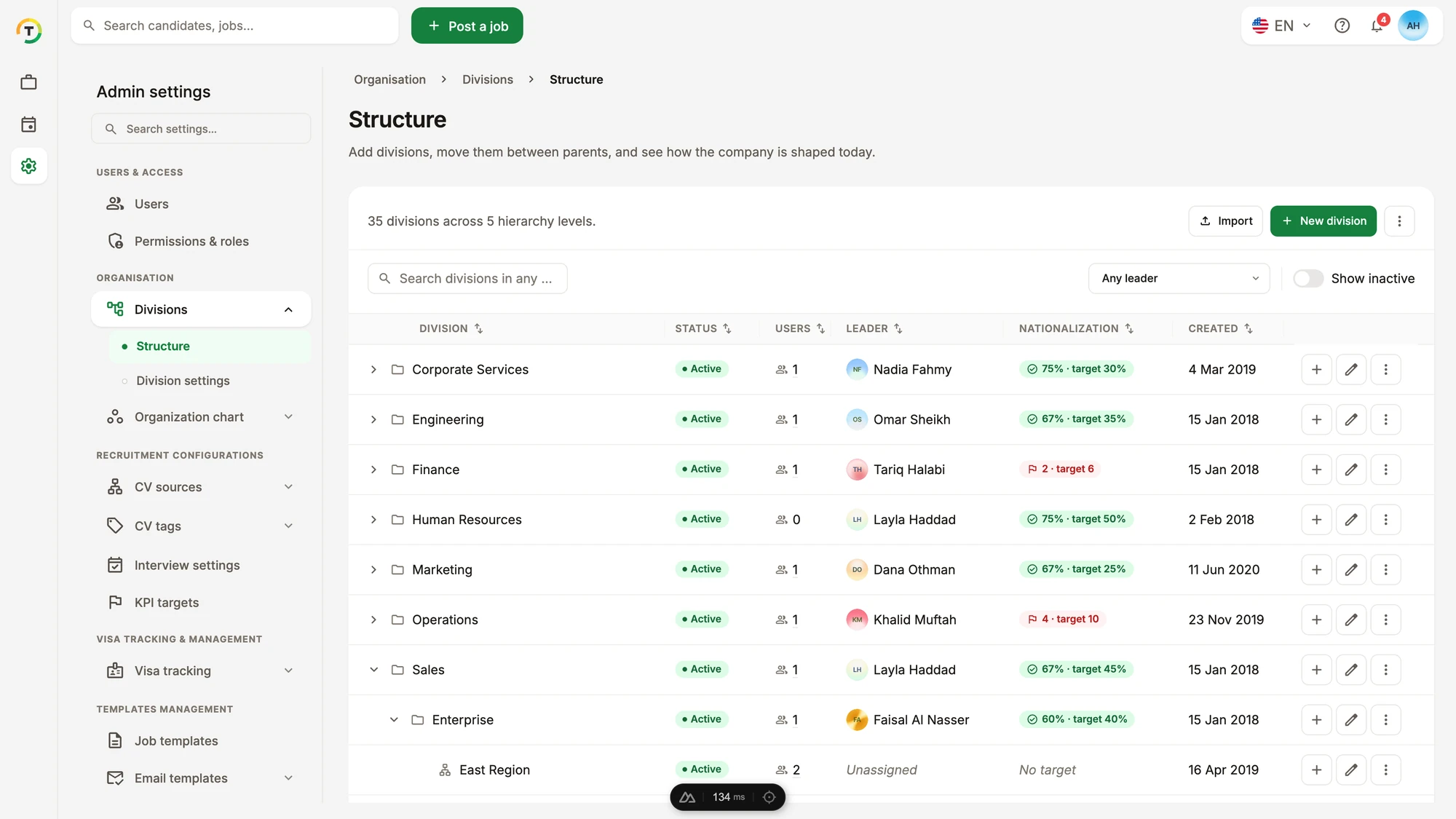Image resolution: width=1456 pixels, height=819 pixels.
Task: Focus the Search divisions input field
Action: click(467, 278)
